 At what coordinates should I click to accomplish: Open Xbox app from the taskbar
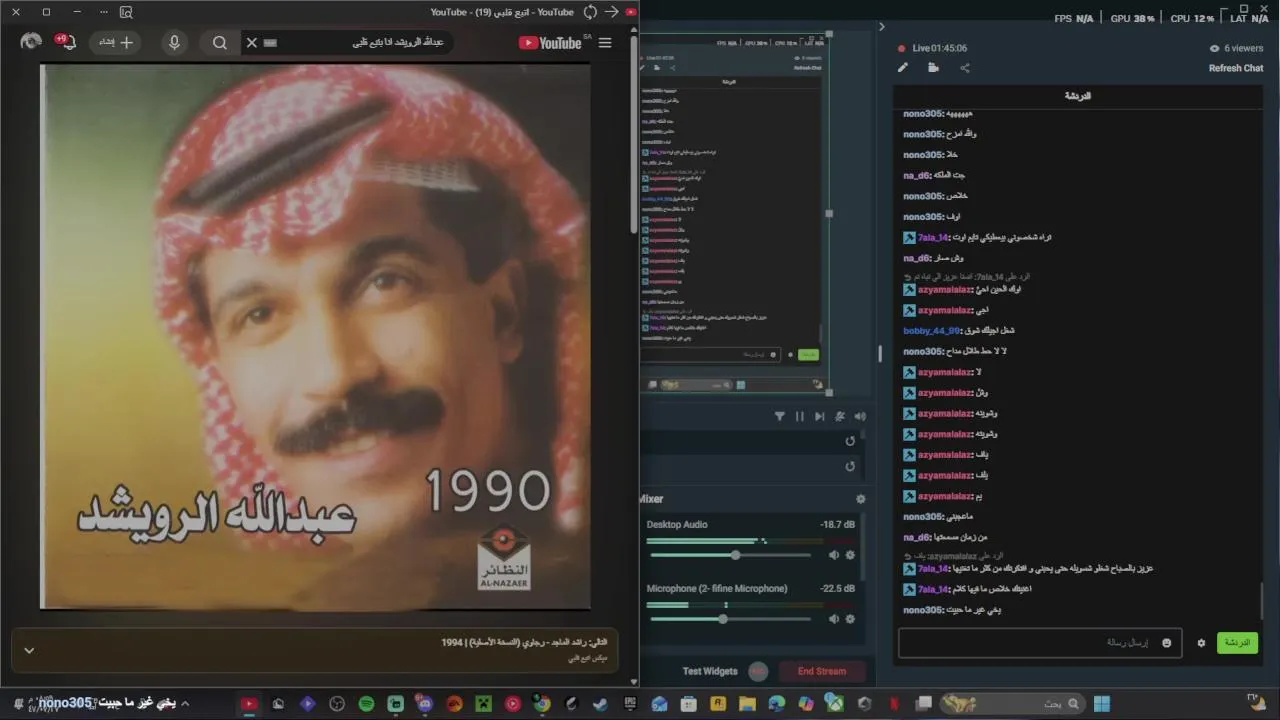pyautogui.click(x=836, y=704)
